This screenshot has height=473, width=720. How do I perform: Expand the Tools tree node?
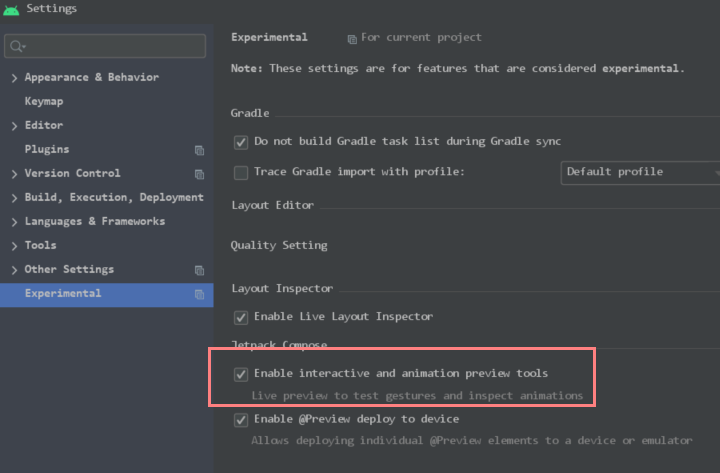pyautogui.click(x=14, y=246)
